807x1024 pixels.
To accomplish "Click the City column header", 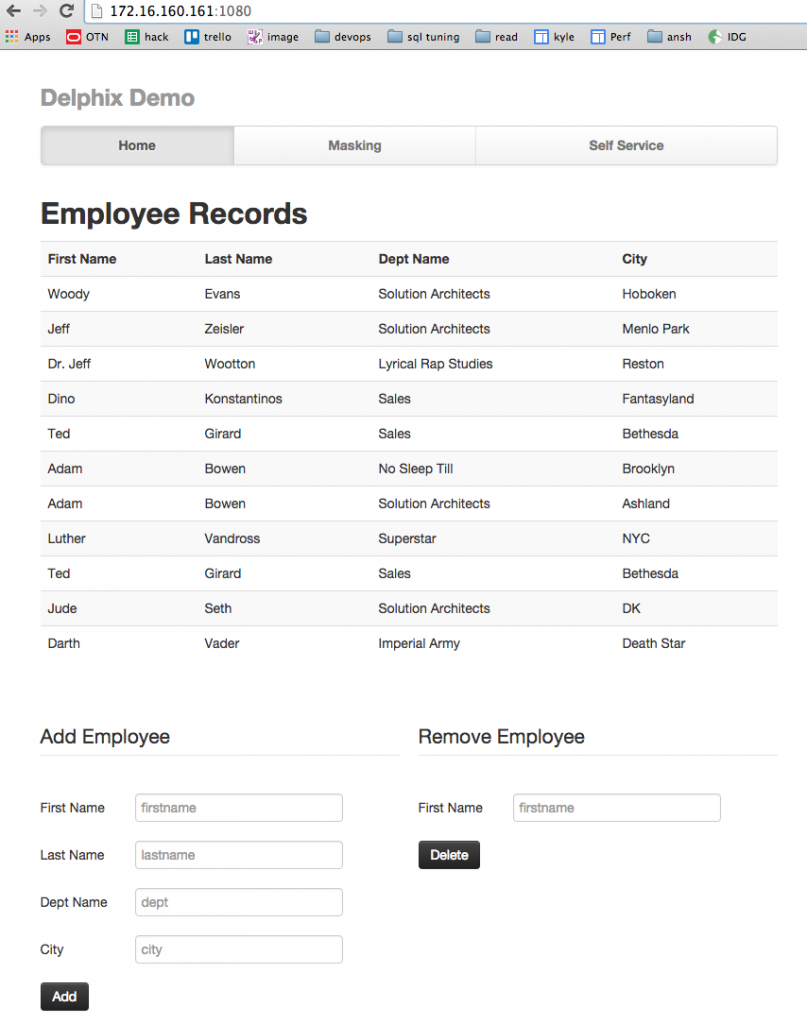I will pos(634,259).
